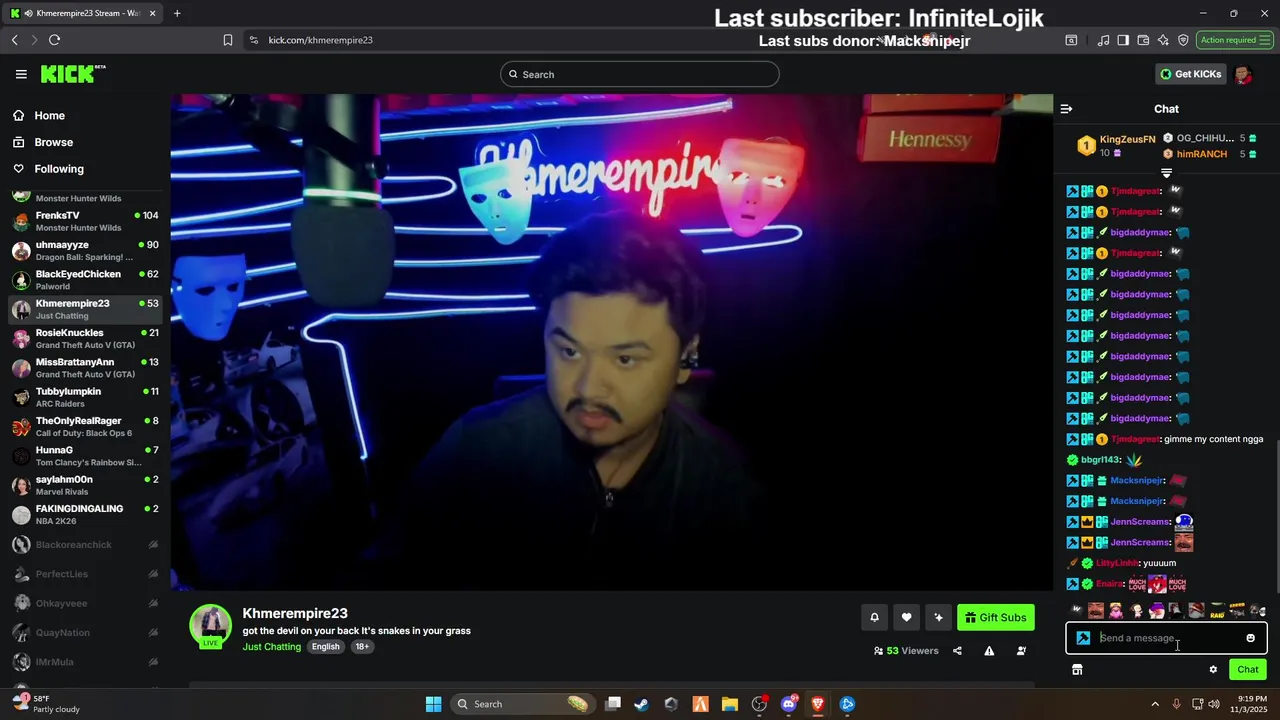
Task: Click the Khmerempire23 channel avatar
Action: 211,626
